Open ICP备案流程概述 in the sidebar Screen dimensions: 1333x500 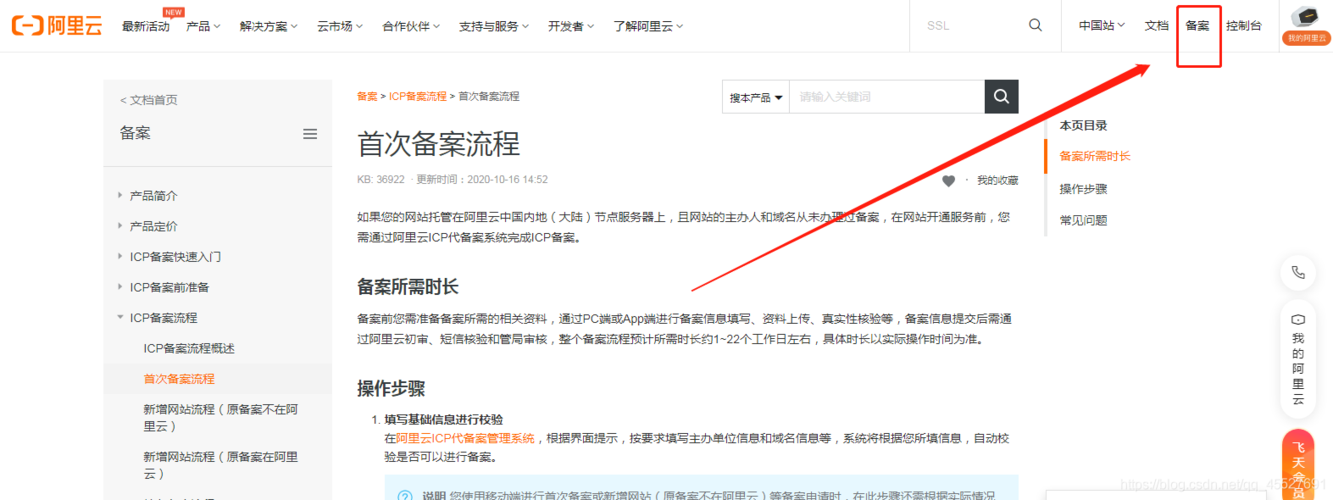[189, 348]
